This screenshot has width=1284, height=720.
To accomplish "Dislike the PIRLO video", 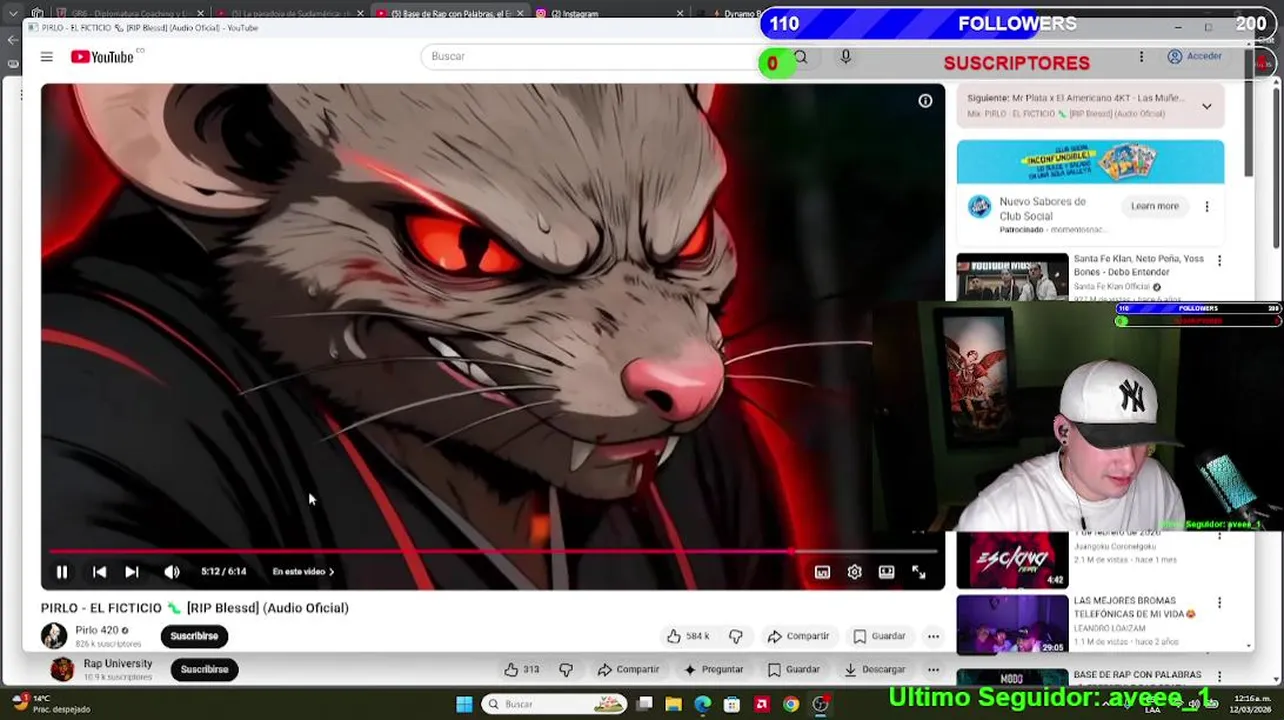I will [736, 636].
